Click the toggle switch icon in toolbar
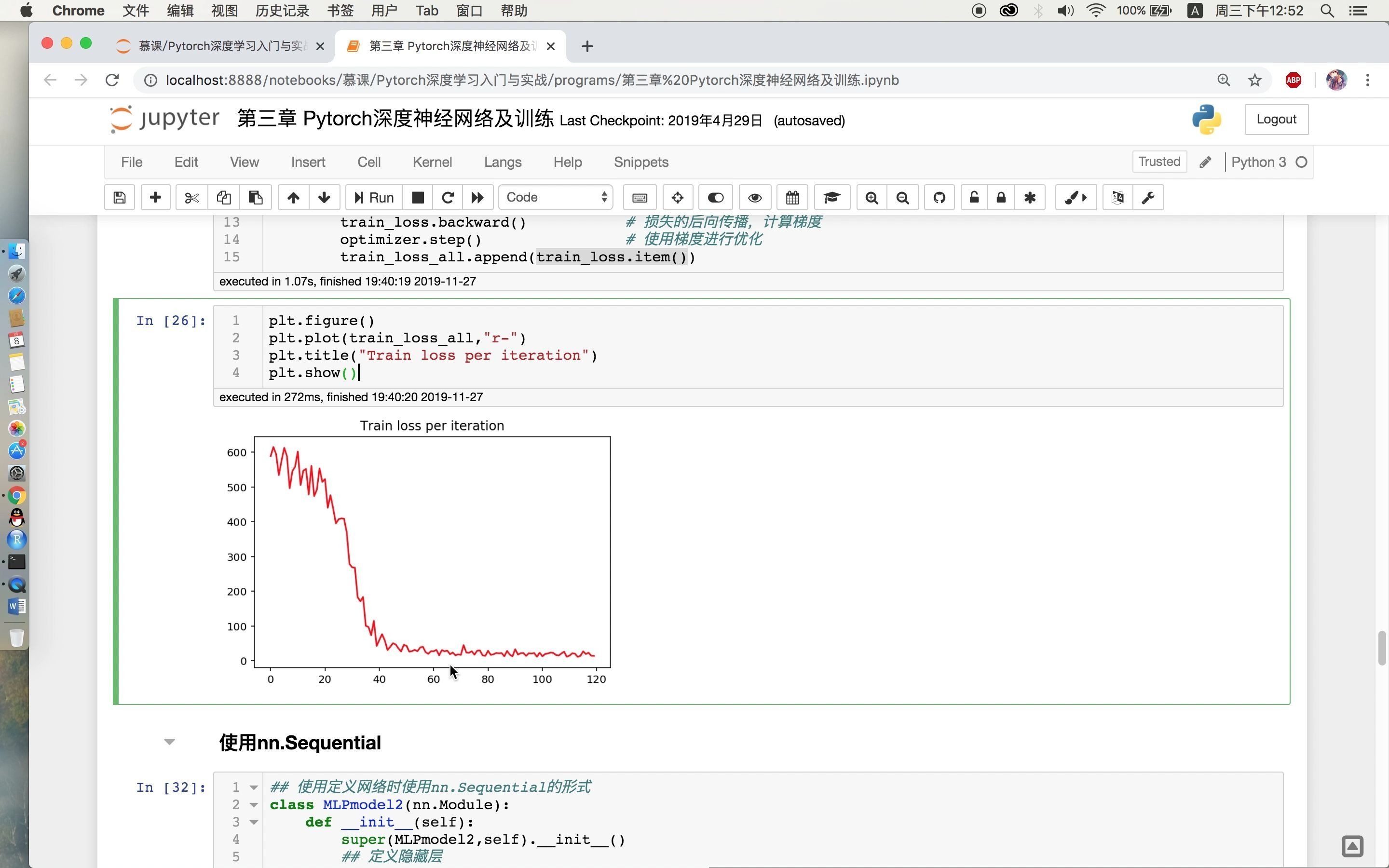The image size is (1389, 868). 715,198
